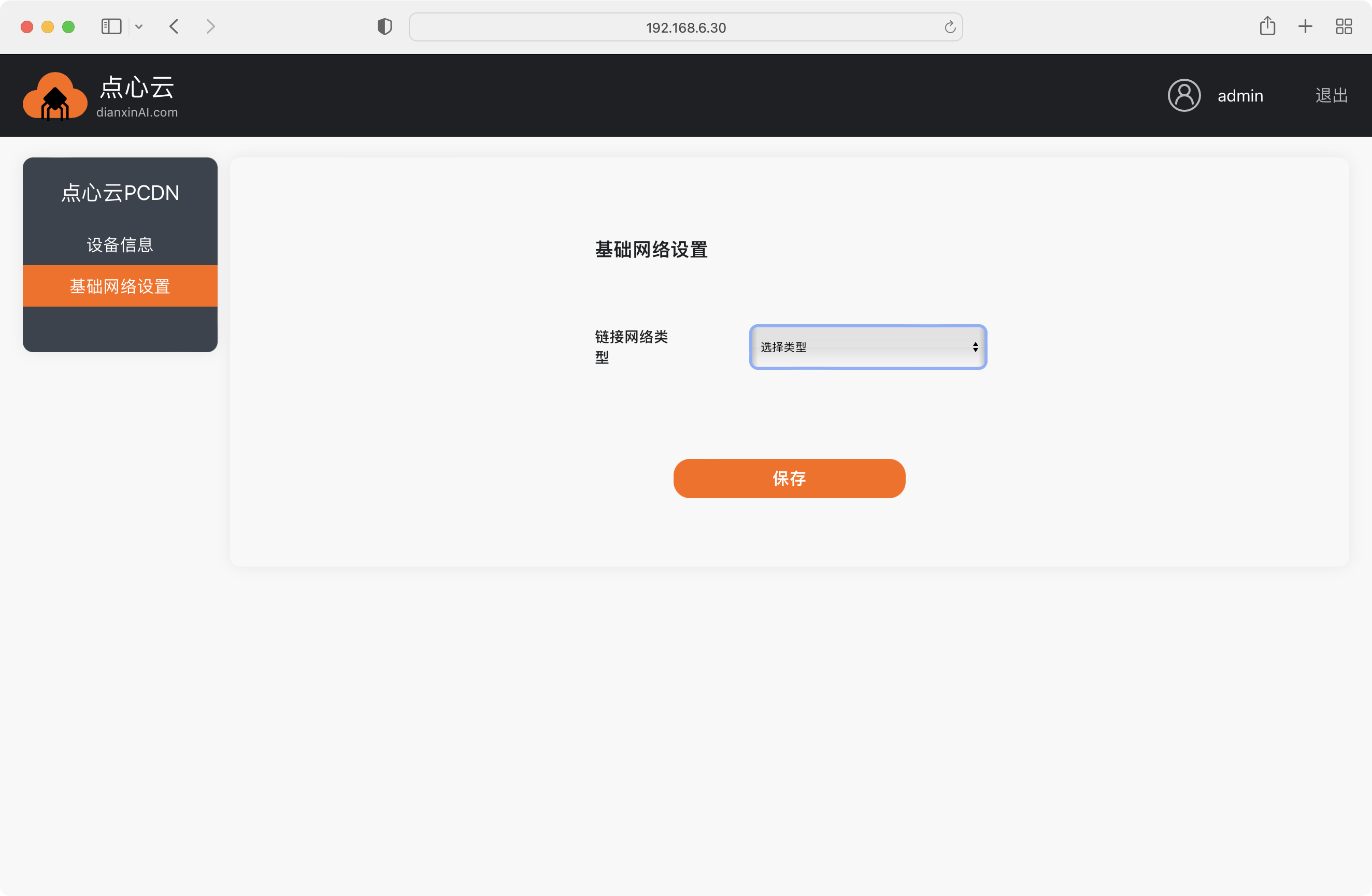Click the privacy shield icon
1372x896 pixels.
pyautogui.click(x=384, y=26)
